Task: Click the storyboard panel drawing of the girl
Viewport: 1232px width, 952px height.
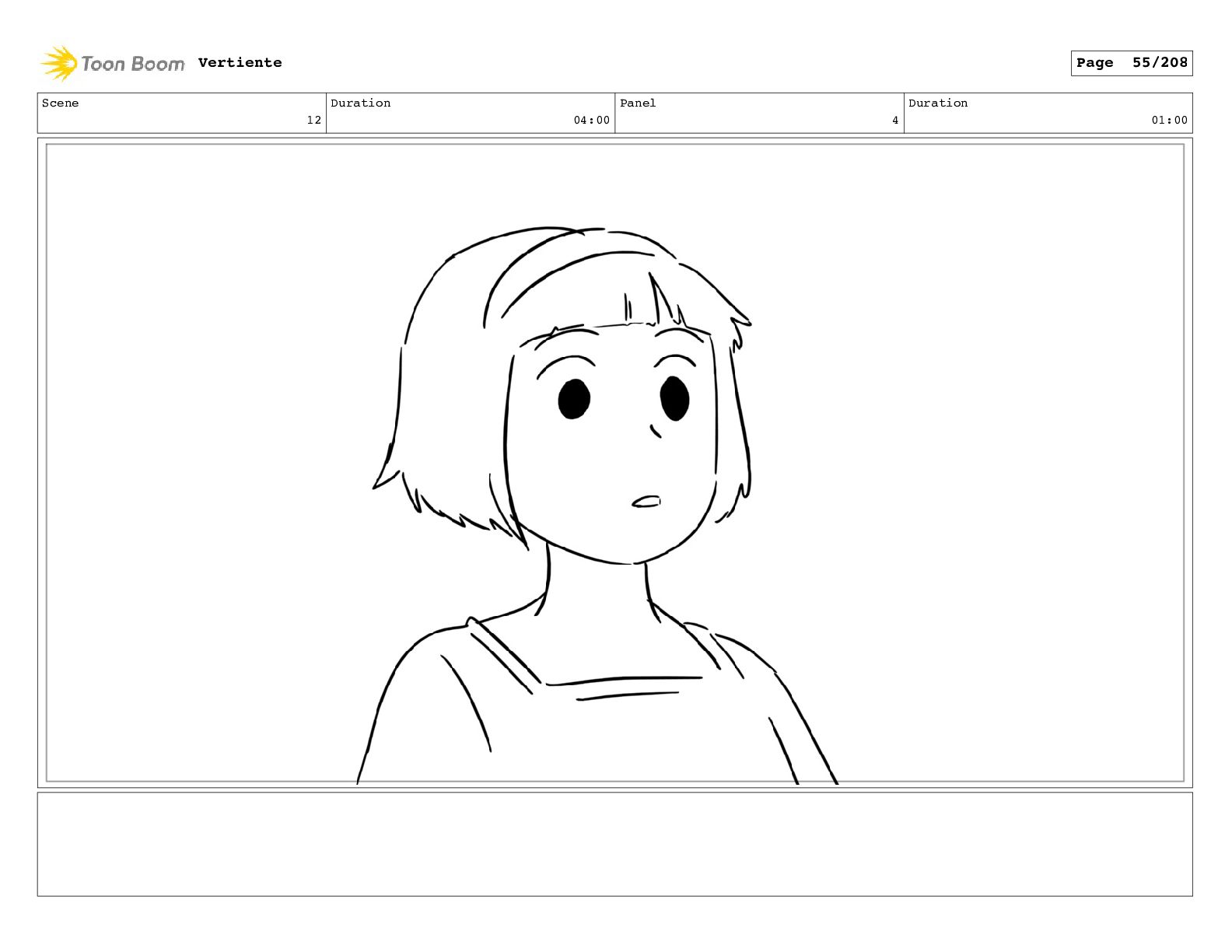Action: (x=614, y=463)
